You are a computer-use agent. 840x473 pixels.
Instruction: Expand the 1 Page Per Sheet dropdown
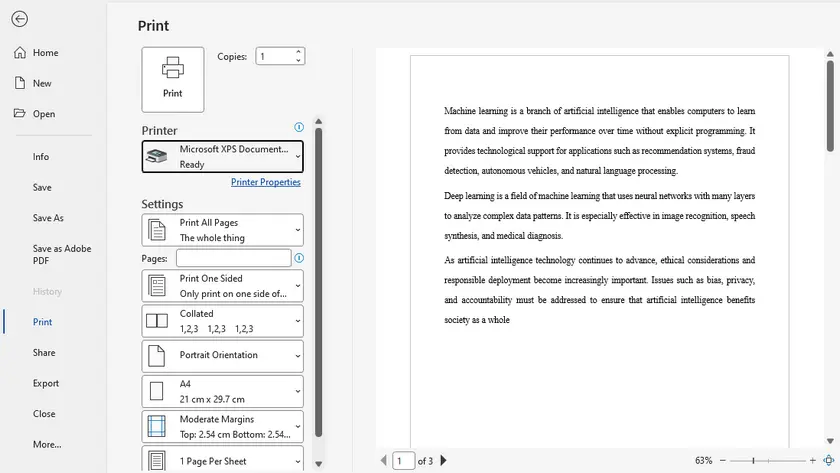(222, 460)
